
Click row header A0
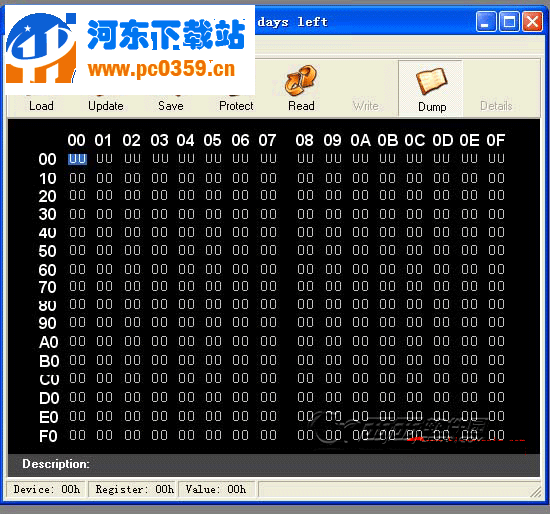tap(48, 342)
